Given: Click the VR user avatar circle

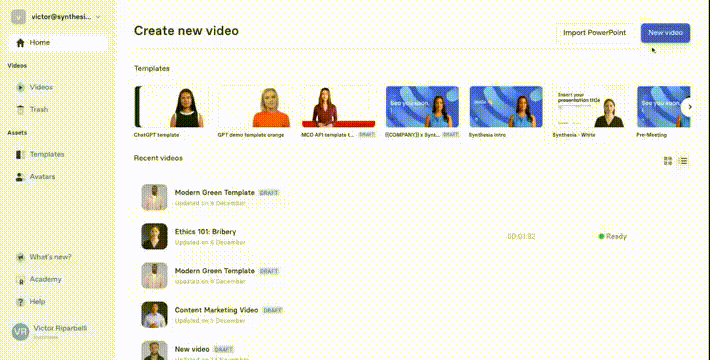Looking at the screenshot, I should click(x=20, y=332).
